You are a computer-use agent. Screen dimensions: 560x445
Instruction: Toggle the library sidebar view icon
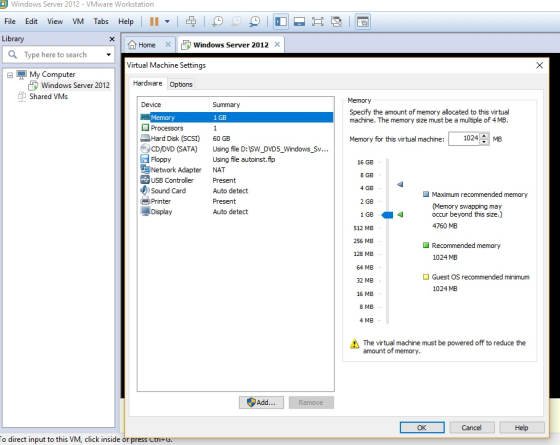point(281,22)
